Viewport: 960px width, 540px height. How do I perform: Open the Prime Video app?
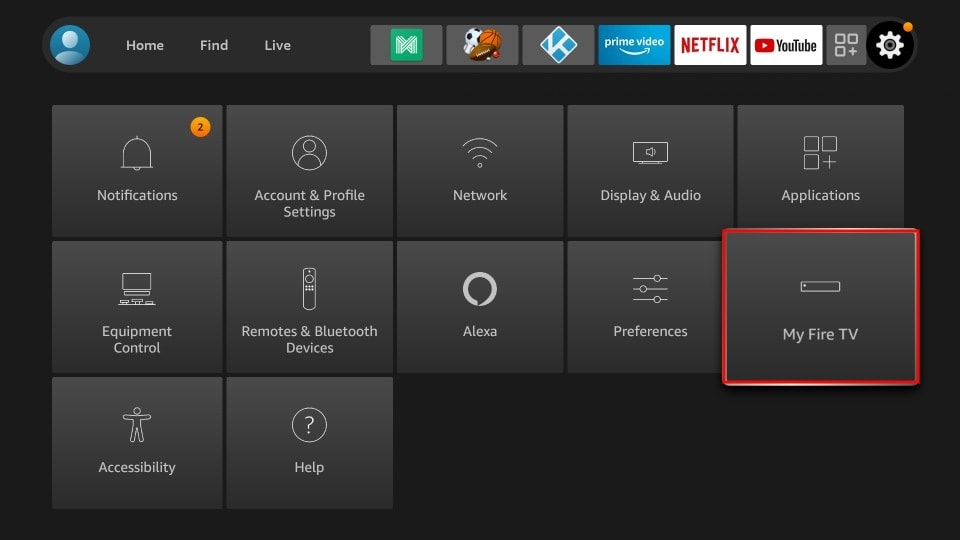tap(634, 45)
